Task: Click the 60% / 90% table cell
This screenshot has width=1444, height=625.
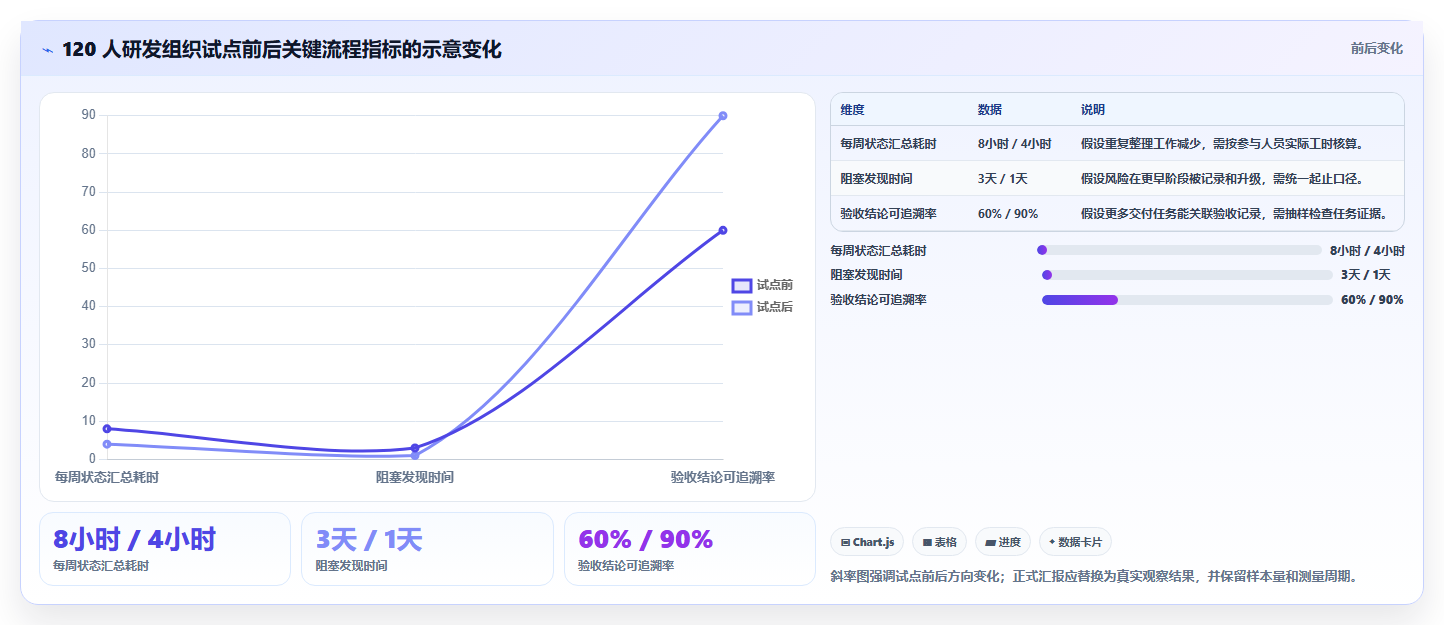Action: [x=1008, y=214]
